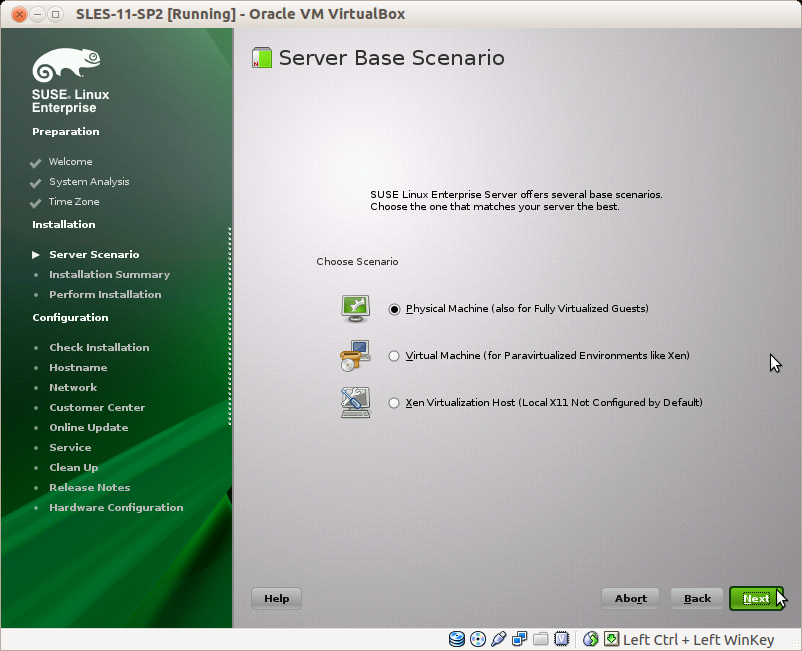Open Help for this screen
This screenshot has height=651, width=802.
tap(276, 598)
